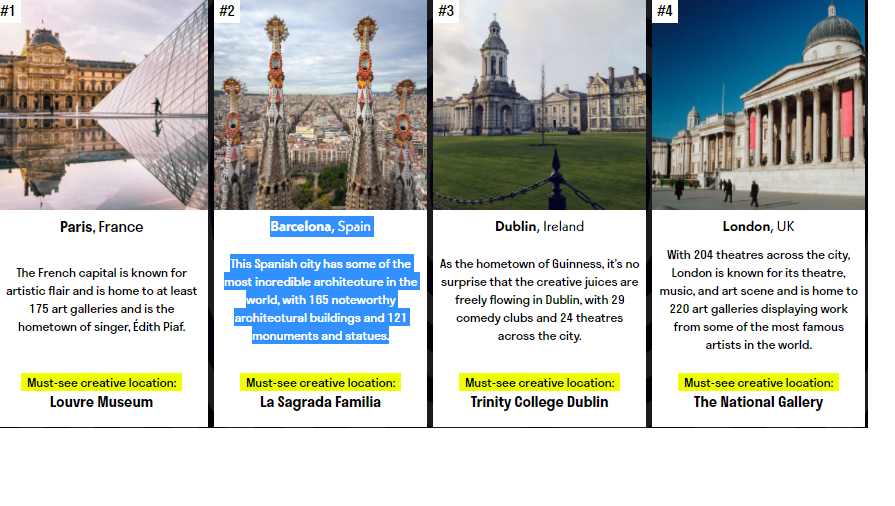Viewport: 895px width, 506px height.
Task: Click the 'Paris, France' heading
Action: click(x=102, y=227)
